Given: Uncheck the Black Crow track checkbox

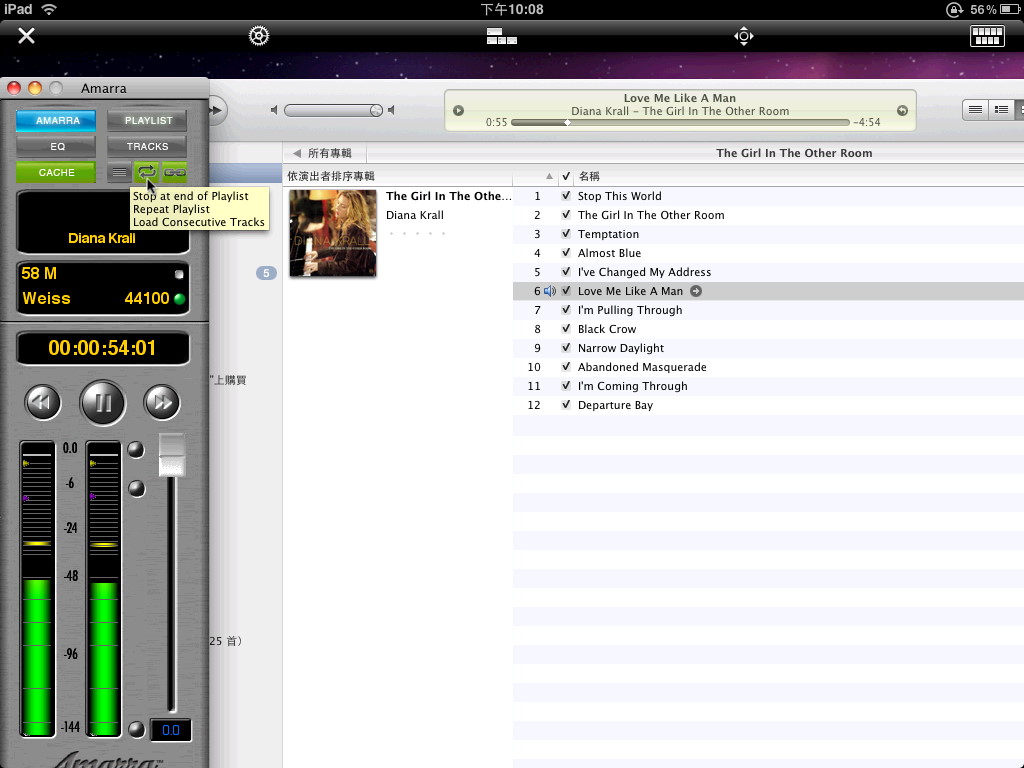Looking at the screenshot, I should 566,329.
